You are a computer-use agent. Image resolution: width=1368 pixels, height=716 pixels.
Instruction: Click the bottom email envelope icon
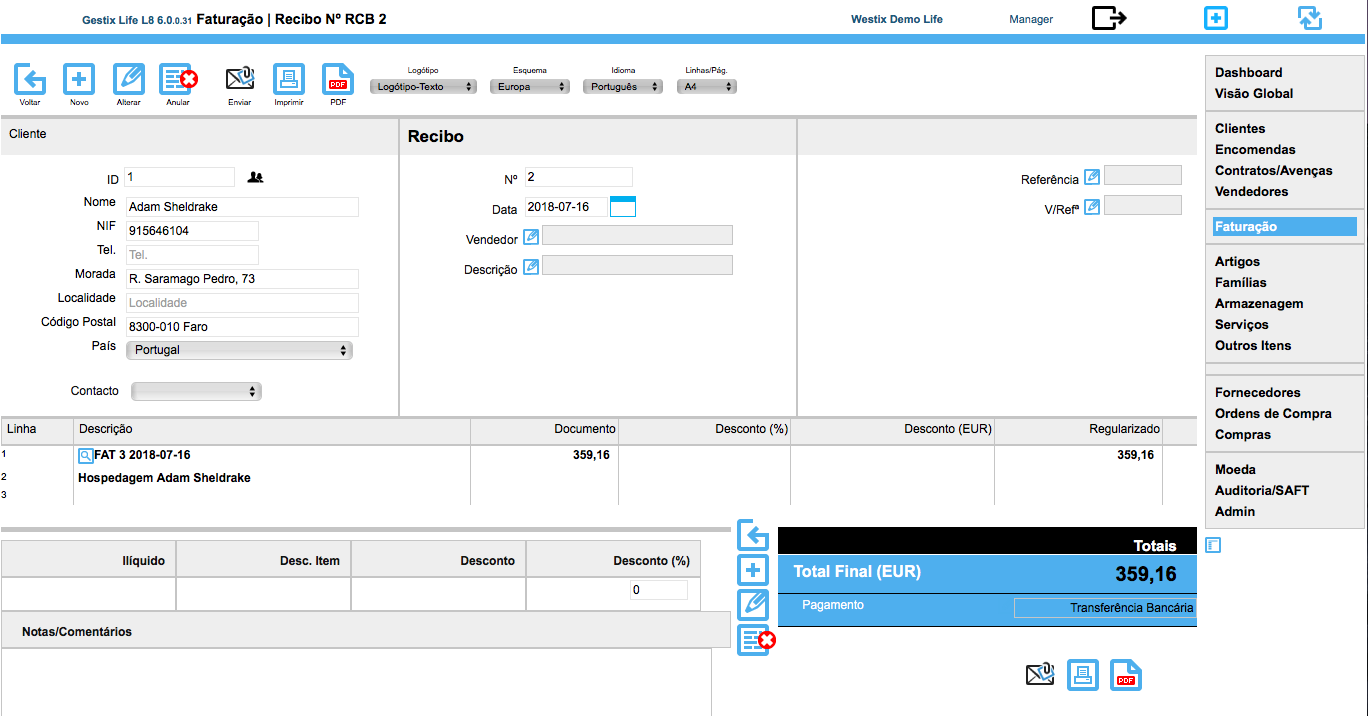(1040, 675)
